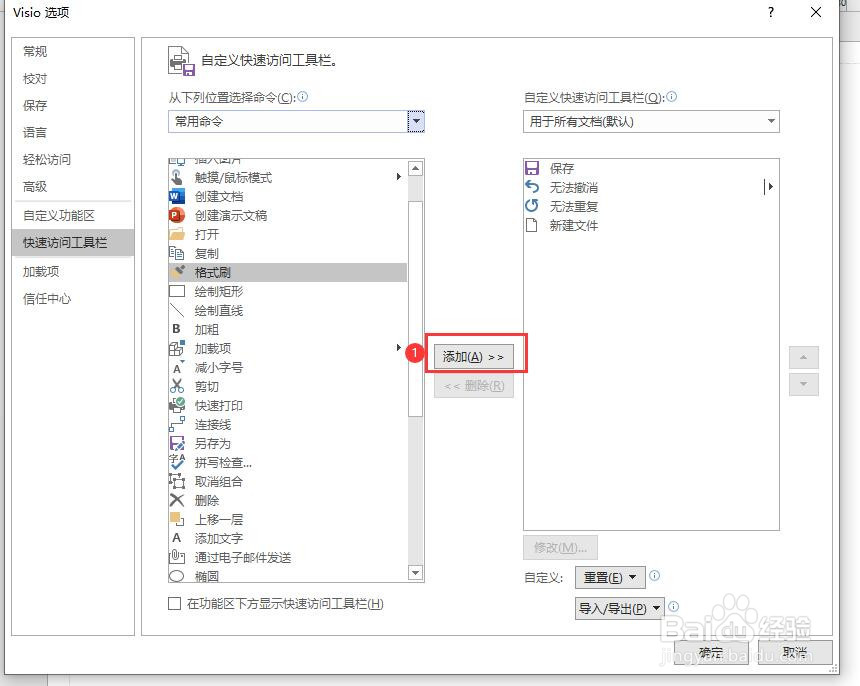Click the 确定 button
Image resolution: width=860 pixels, height=686 pixels.
pos(712,652)
